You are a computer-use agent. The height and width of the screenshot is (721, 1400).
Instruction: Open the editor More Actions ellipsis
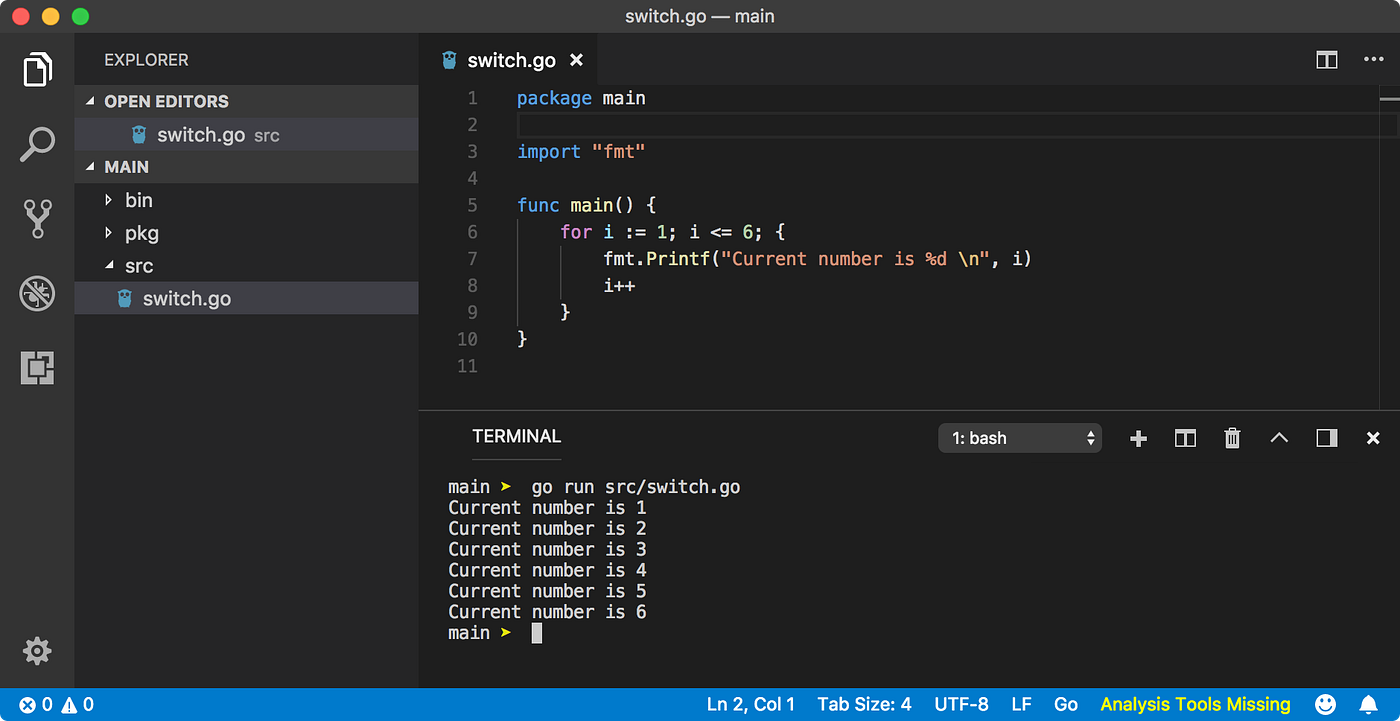click(1374, 60)
